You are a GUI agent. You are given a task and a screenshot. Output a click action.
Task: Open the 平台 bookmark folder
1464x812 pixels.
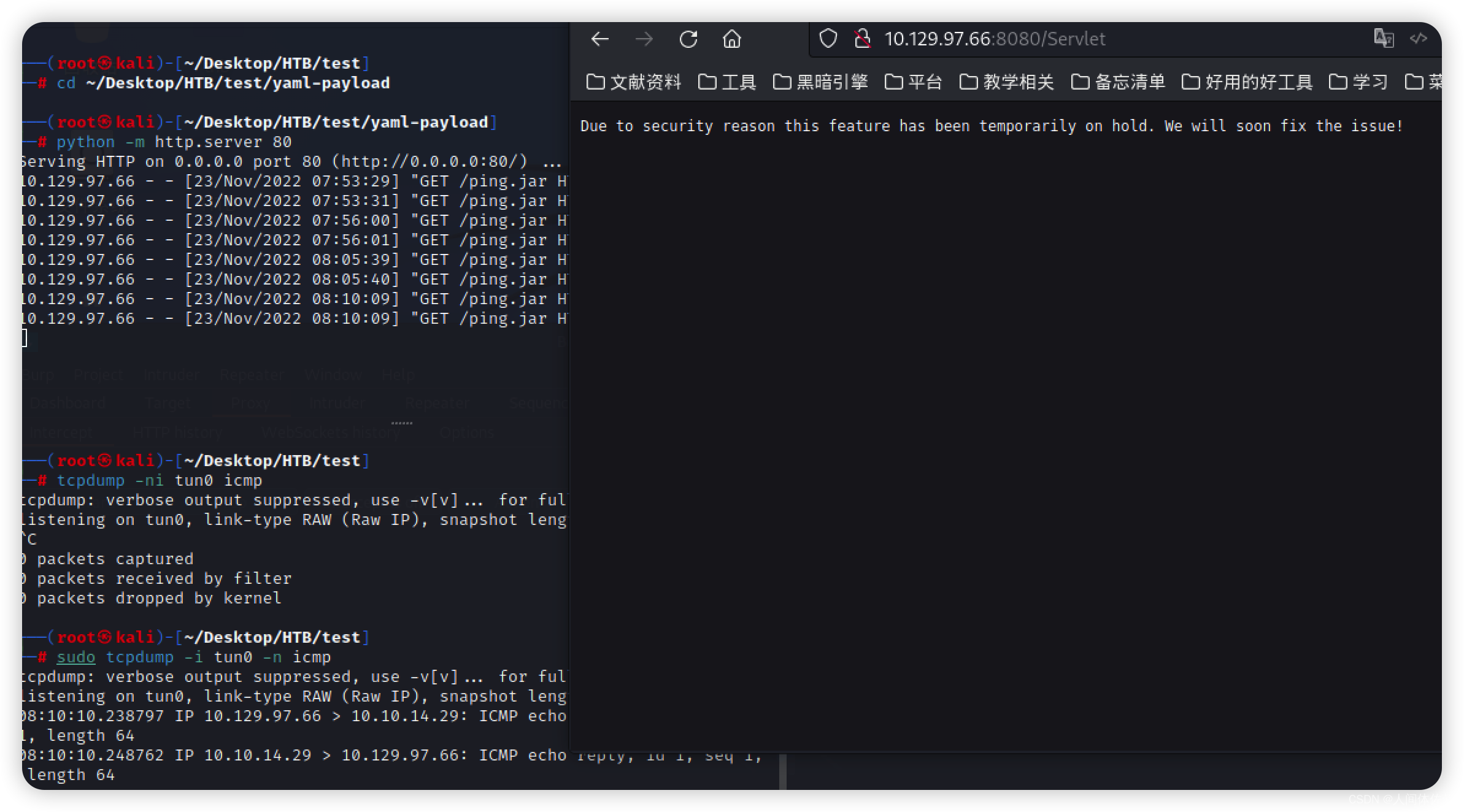(913, 82)
